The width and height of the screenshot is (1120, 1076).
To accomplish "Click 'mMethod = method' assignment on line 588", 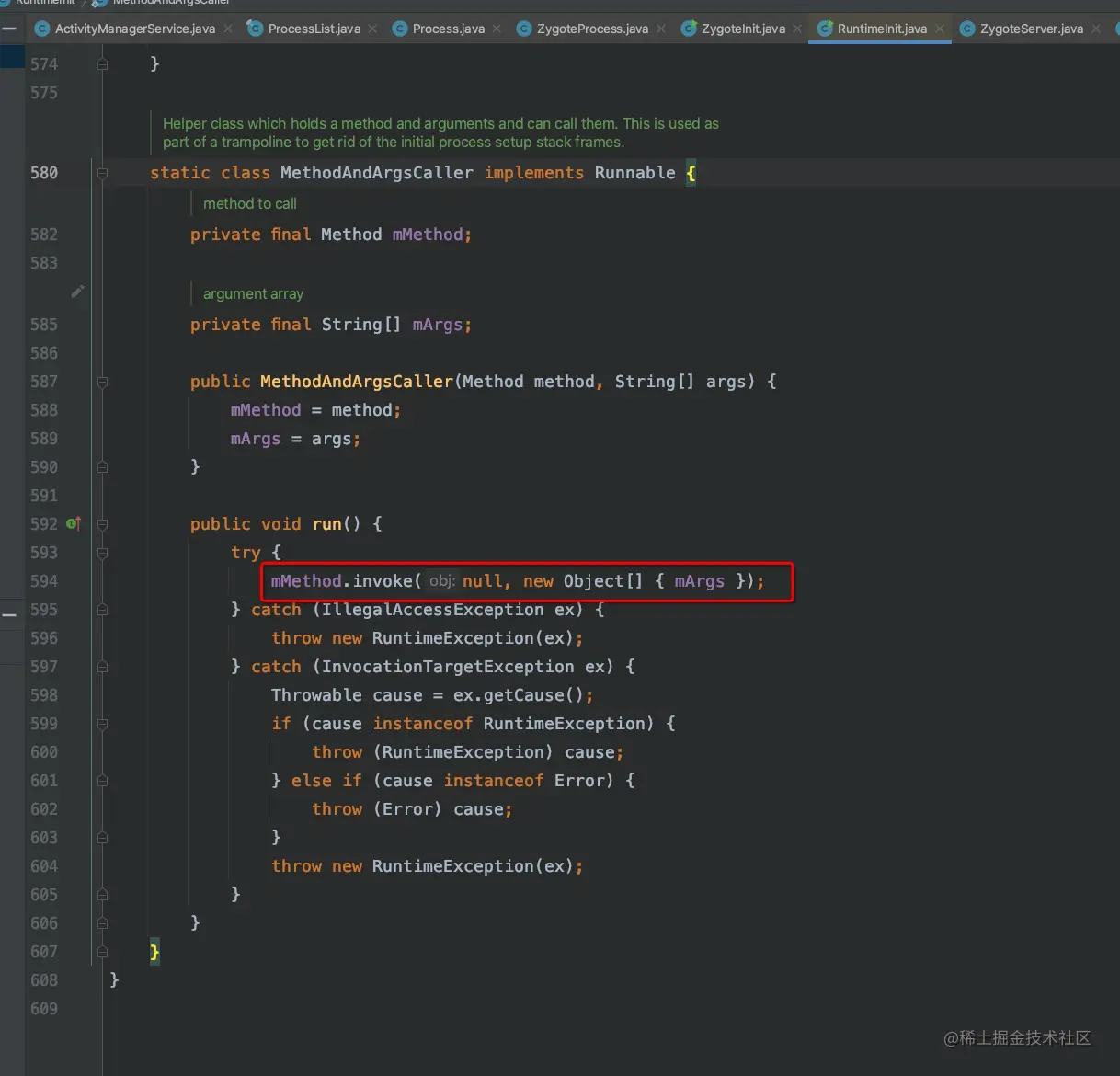I will (315, 410).
